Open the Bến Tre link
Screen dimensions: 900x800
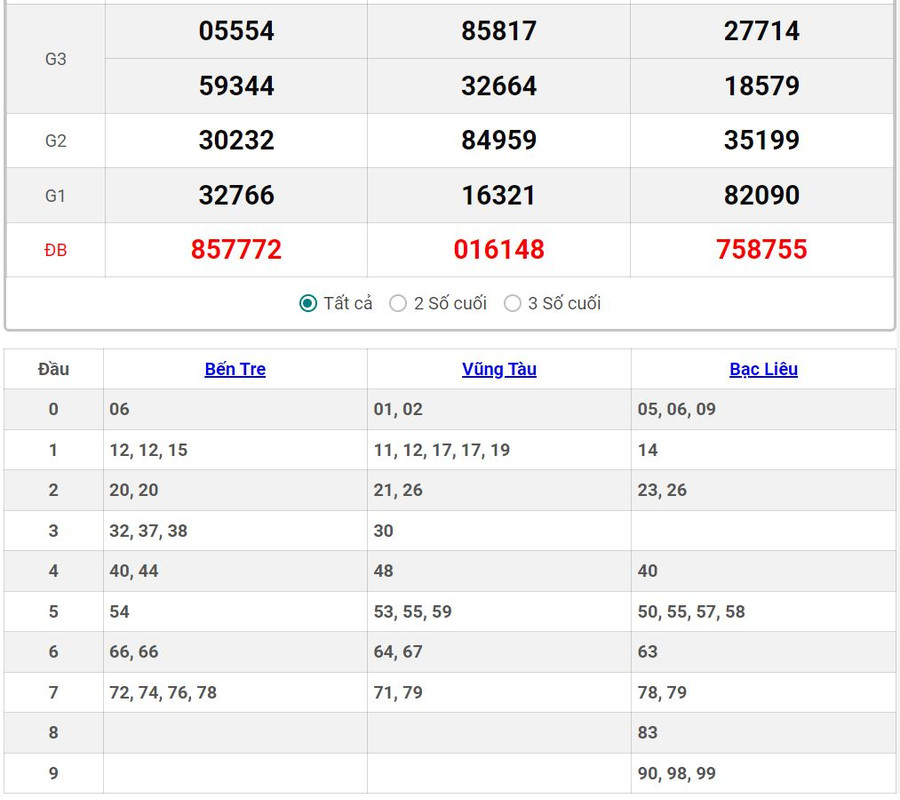coord(235,369)
